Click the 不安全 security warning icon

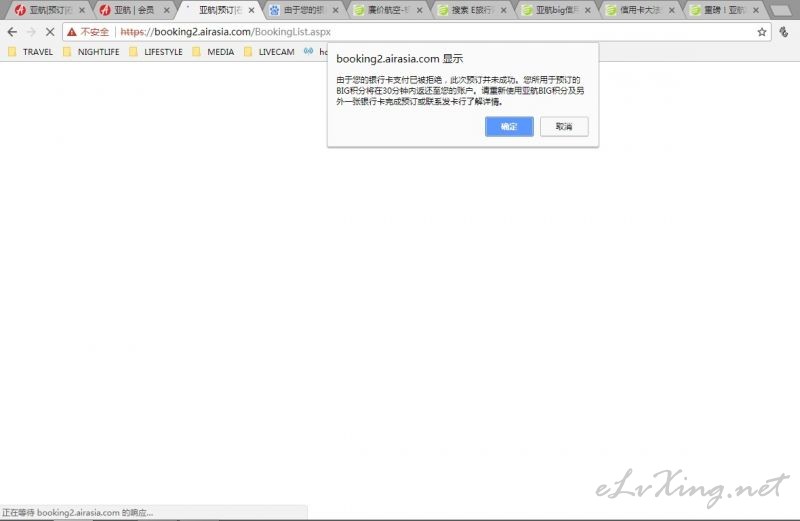click(72, 32)
